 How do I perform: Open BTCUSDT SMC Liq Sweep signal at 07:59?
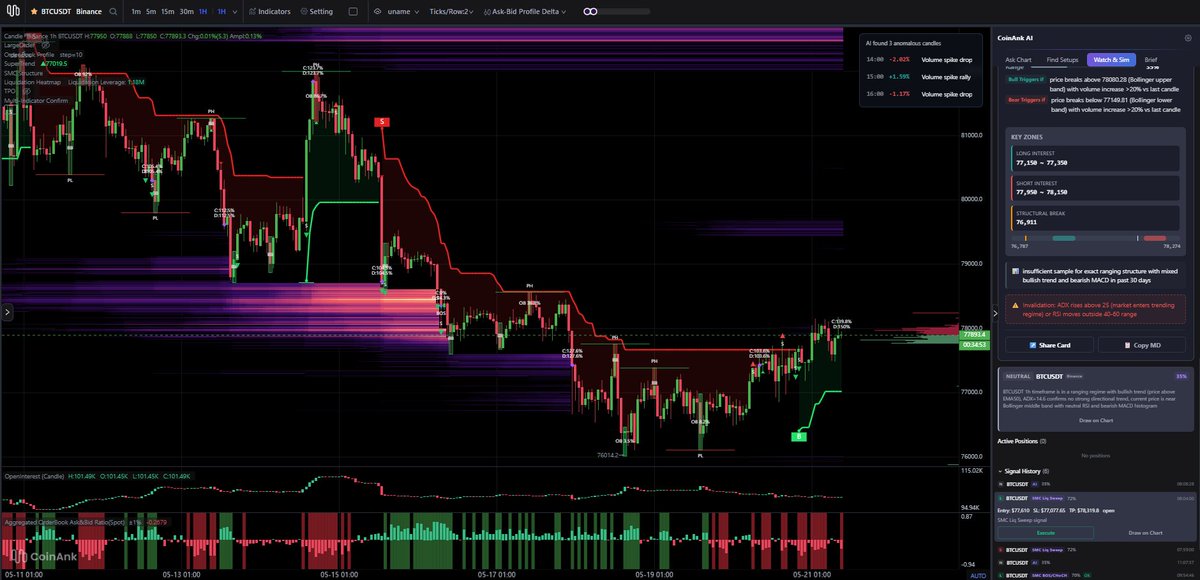pos(1096,549)
